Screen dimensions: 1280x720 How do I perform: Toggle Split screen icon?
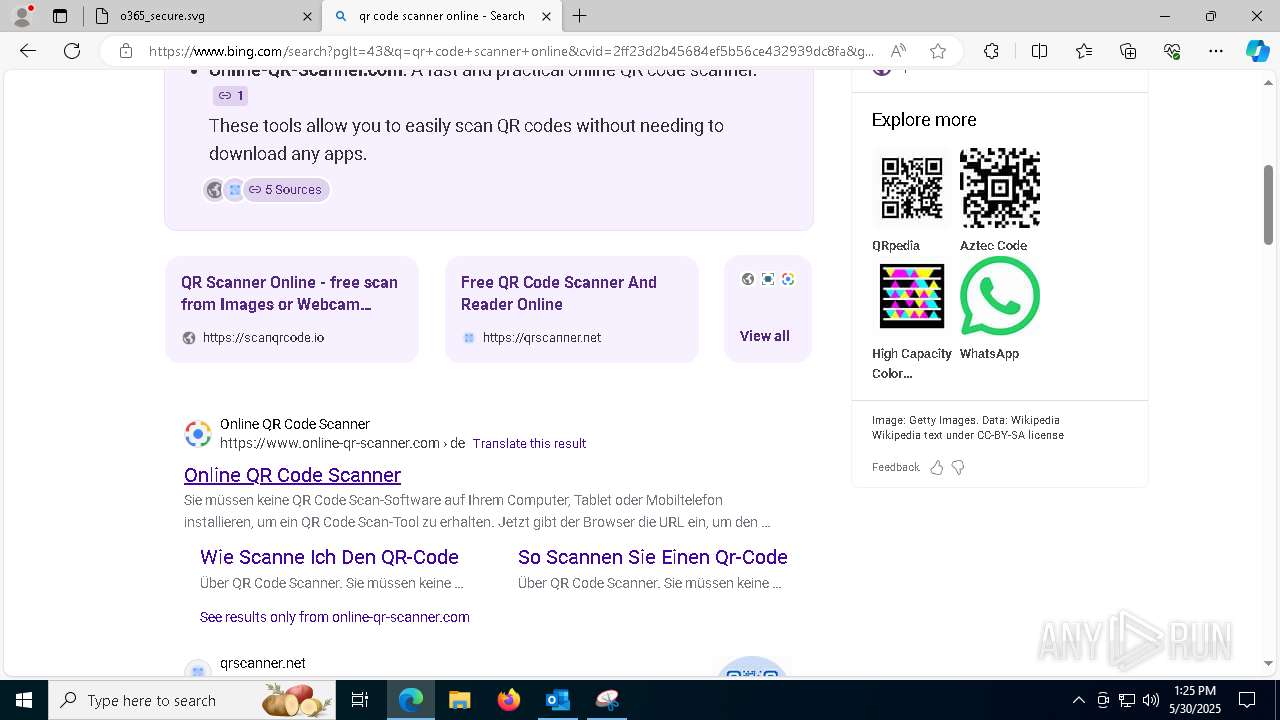click(x=1039, y=51)
